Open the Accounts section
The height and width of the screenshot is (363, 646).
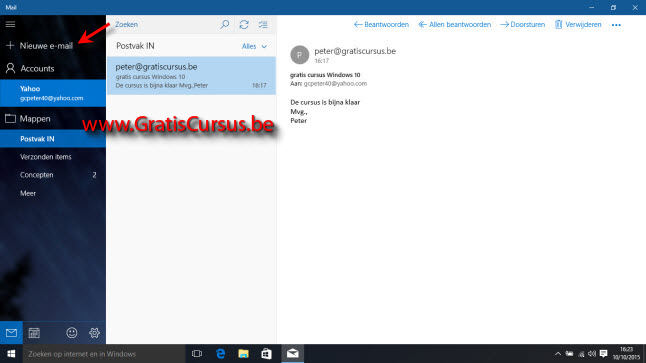pos(30,68)
